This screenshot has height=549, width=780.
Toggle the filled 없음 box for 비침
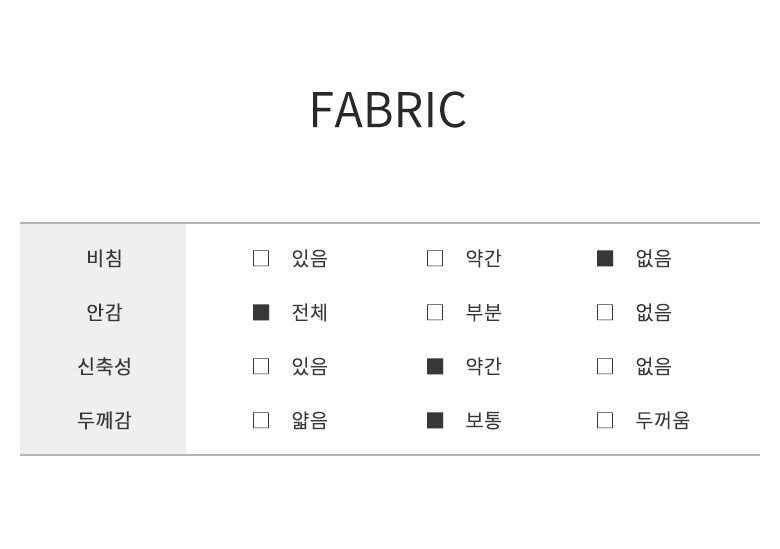click(x=605, y=258)
